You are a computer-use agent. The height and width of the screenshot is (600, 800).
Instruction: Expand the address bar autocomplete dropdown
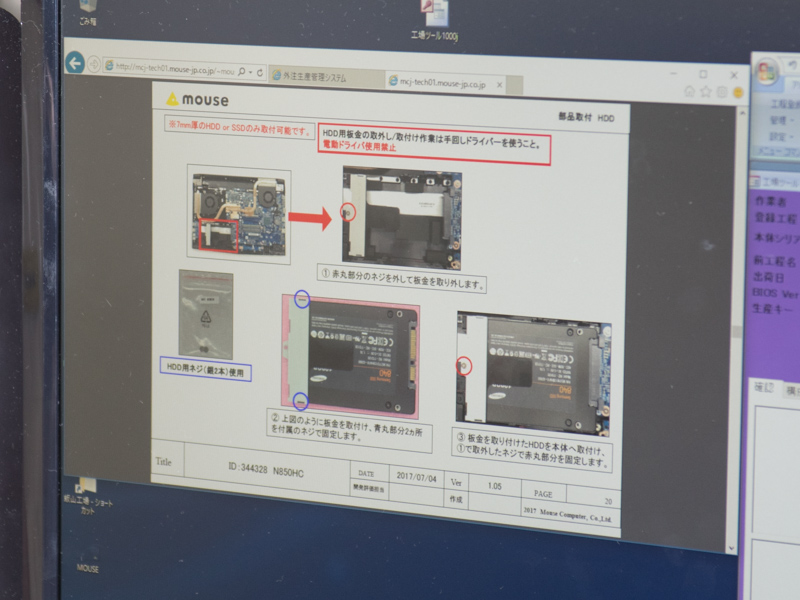pyautogui.click(x=250, y=72)
